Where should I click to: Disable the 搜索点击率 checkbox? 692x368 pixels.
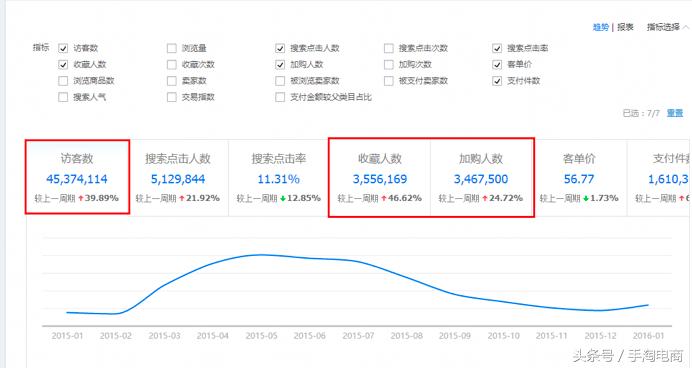point(497,48)
